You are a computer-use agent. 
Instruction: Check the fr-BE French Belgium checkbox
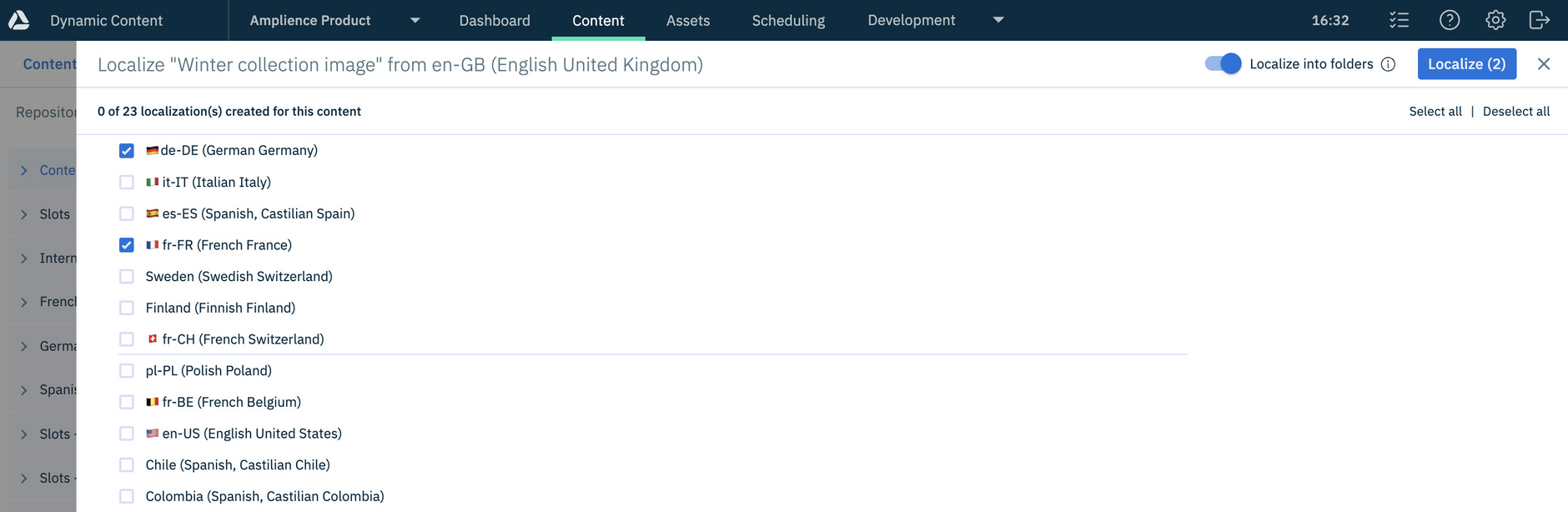tap(127, 402)
